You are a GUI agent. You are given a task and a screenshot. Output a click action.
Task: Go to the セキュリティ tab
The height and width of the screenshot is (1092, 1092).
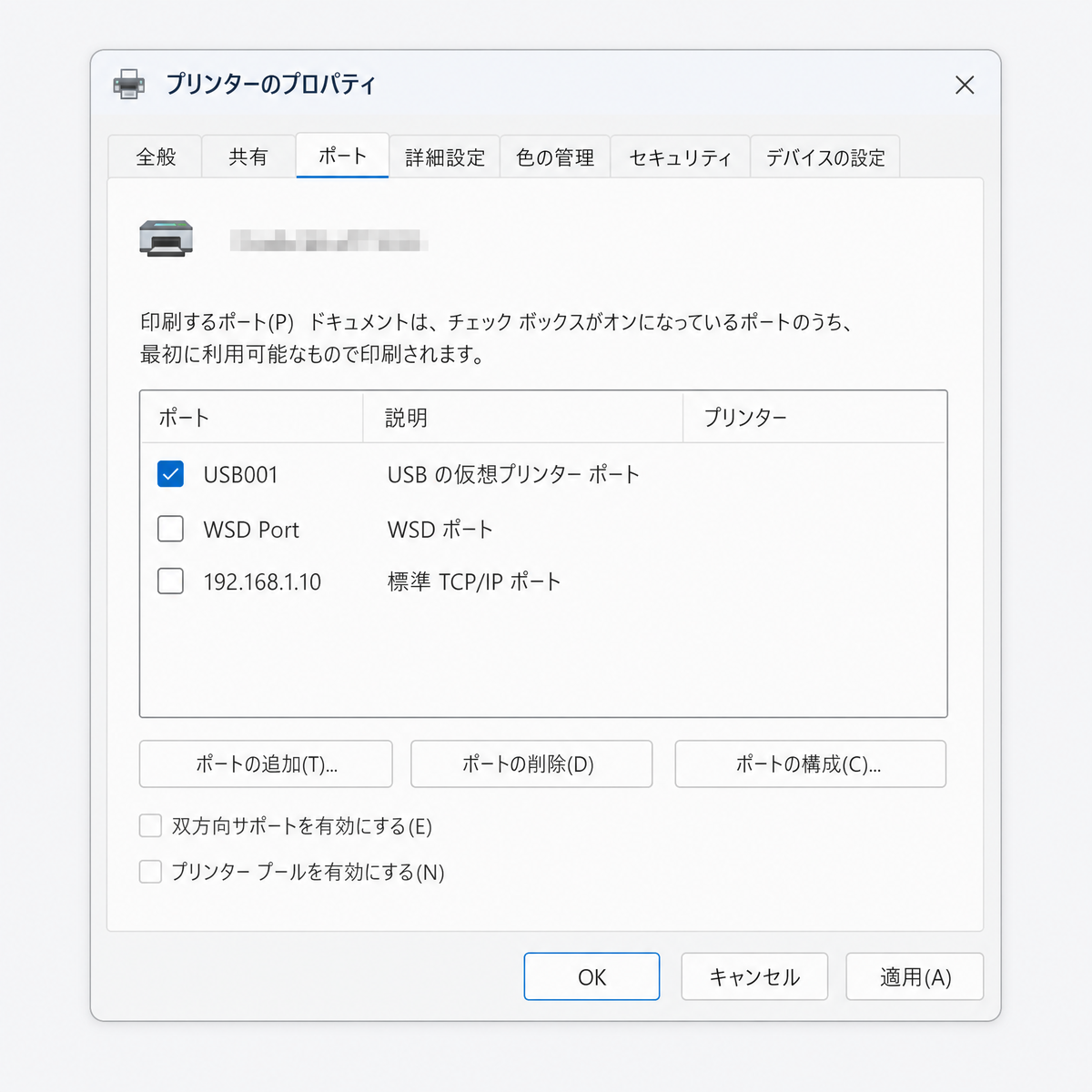pos(680,157)
